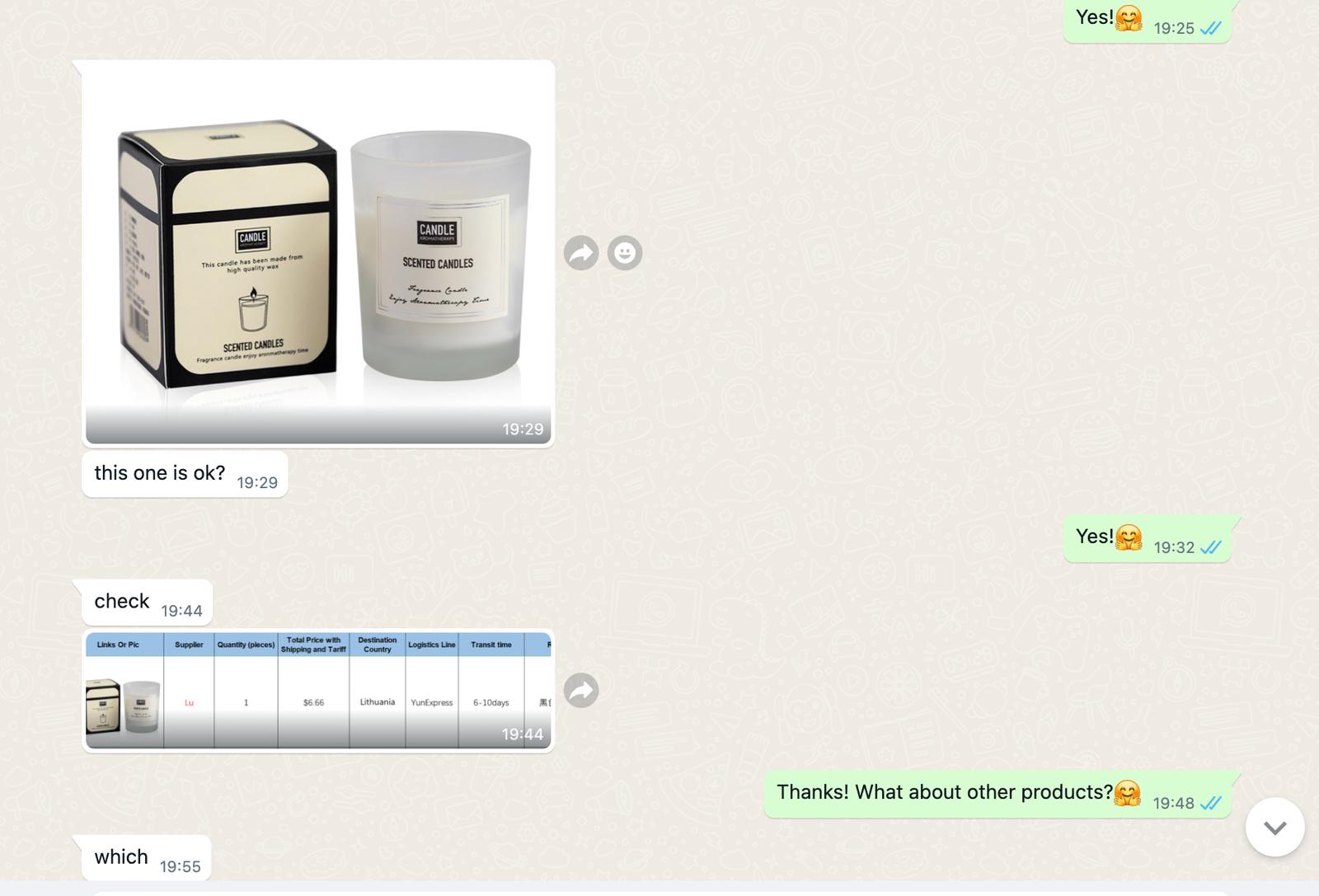React to the candle photo with emoji
The image size is (1319, 896).
point(625,253)
